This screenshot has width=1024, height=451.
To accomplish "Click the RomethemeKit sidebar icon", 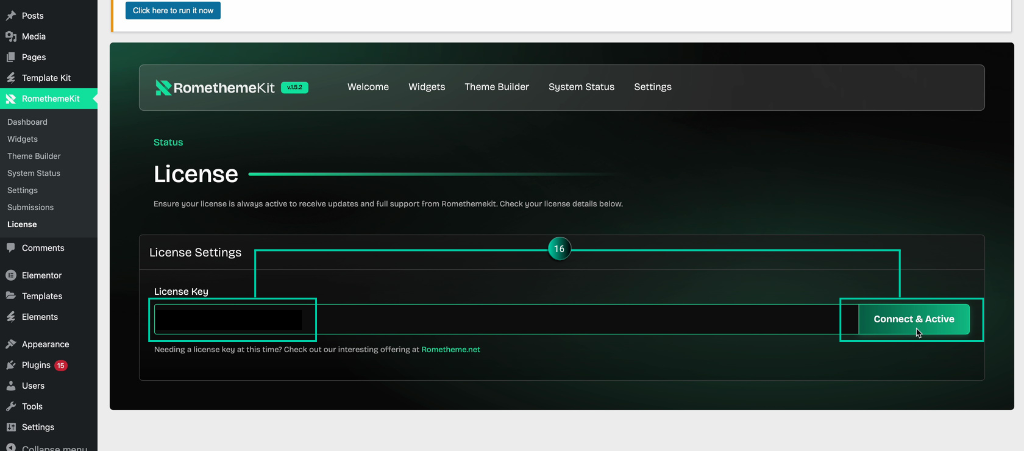I will pyautogui.click(x=10, y=99).
